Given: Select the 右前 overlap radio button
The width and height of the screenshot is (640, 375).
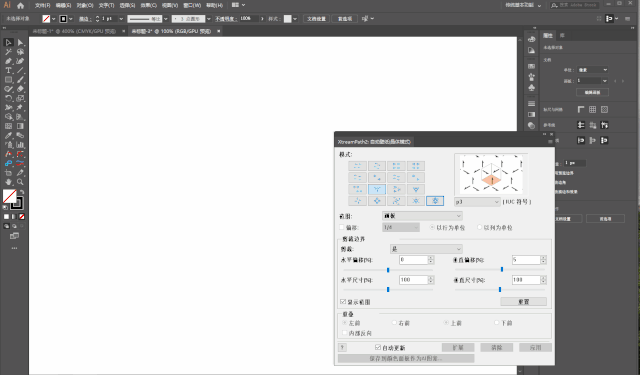Looking at the screenshot, I should 394,322.
